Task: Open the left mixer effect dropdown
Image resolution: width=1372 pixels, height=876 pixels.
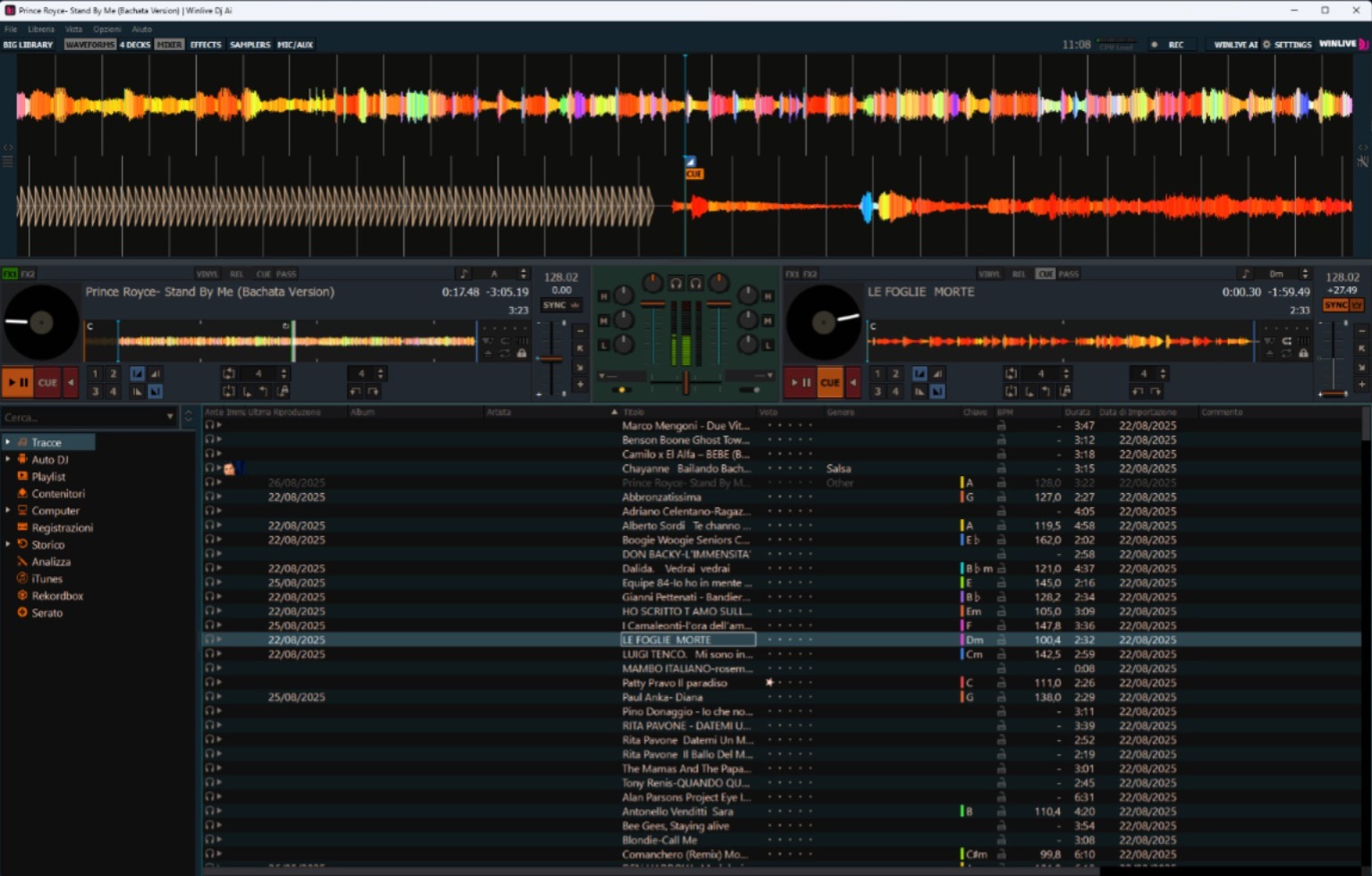Action: 621,376
